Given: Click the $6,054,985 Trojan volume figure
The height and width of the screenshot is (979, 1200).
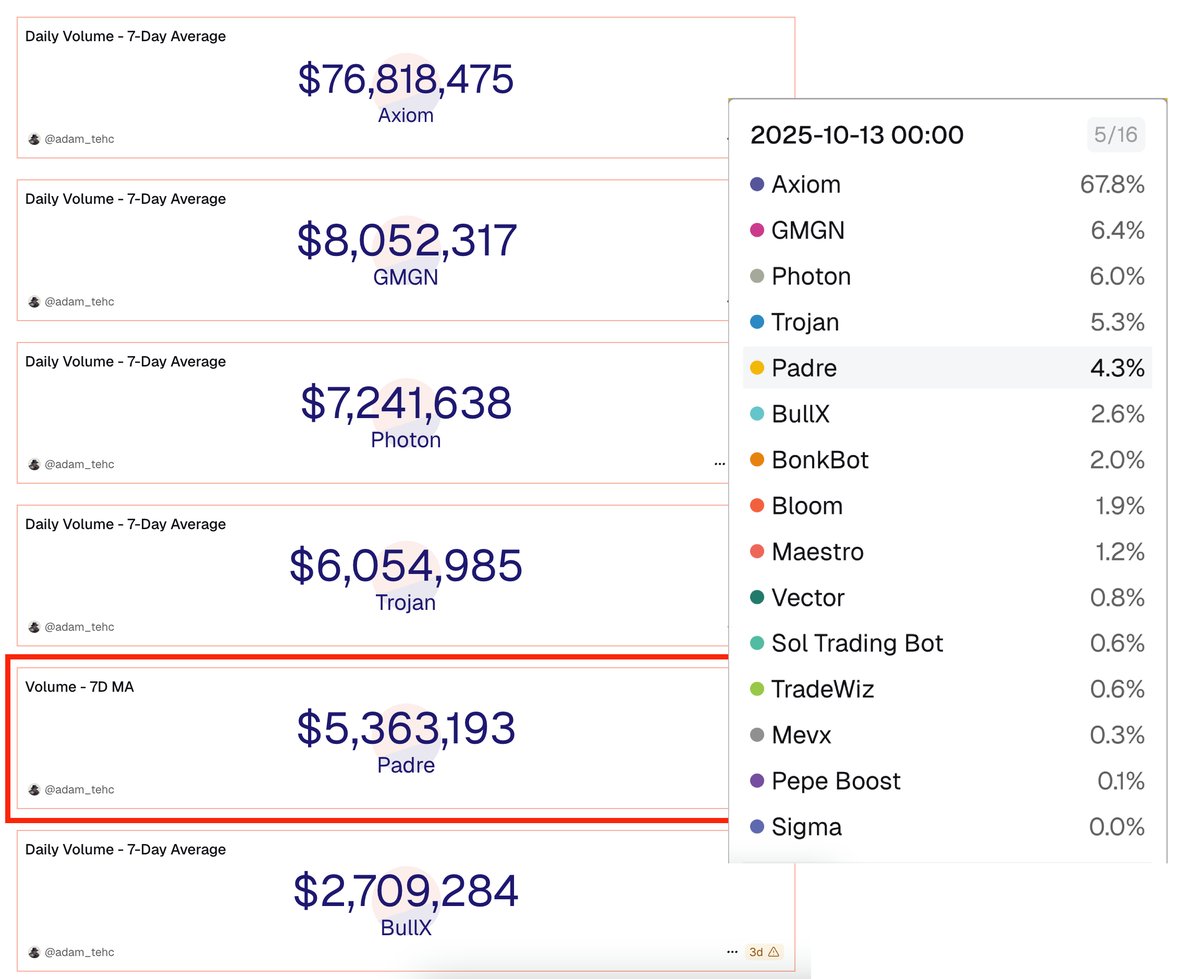Looking at the screenshot, I should [x=406, y=566].
